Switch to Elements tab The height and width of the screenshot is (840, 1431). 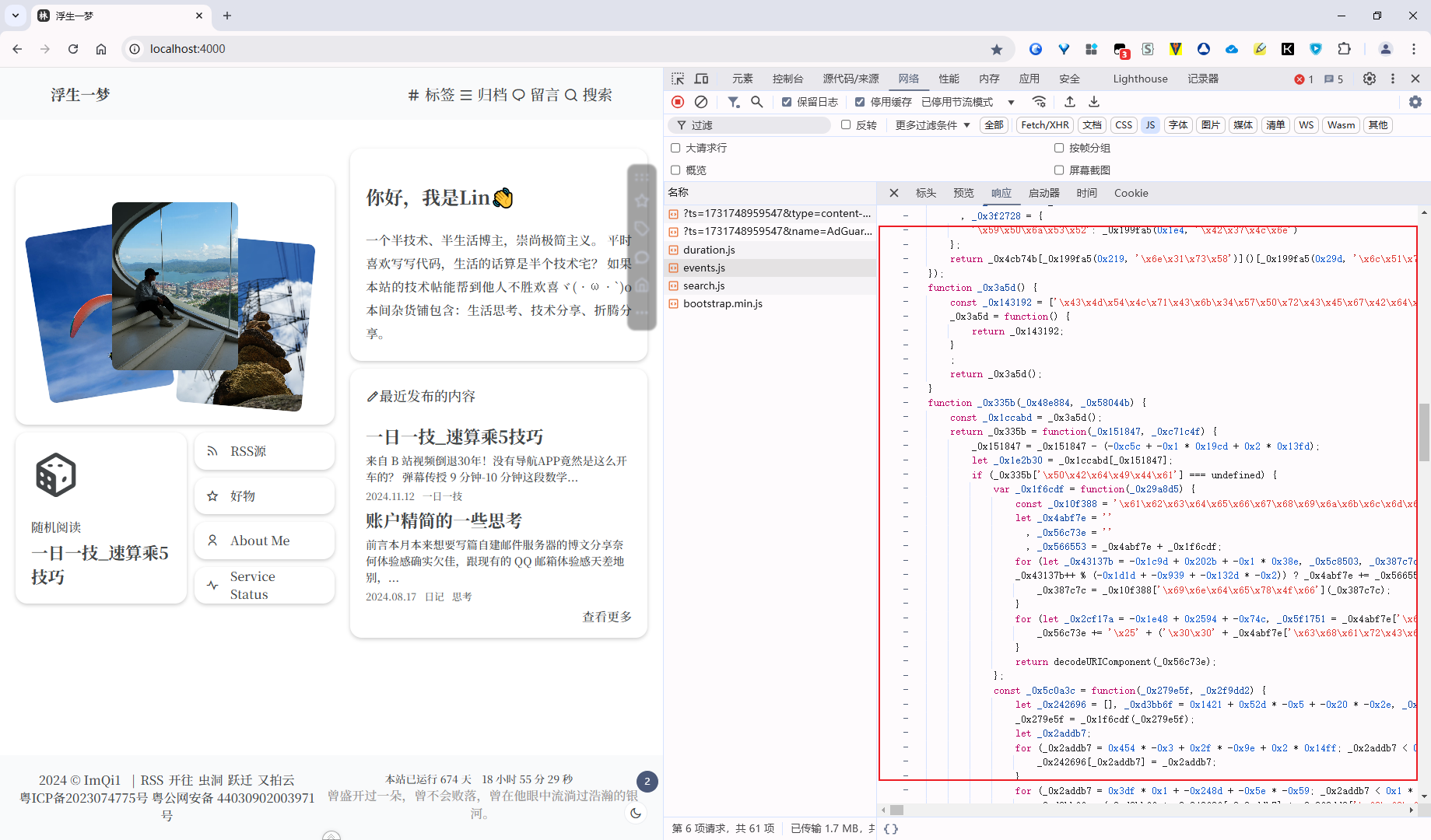742,79
